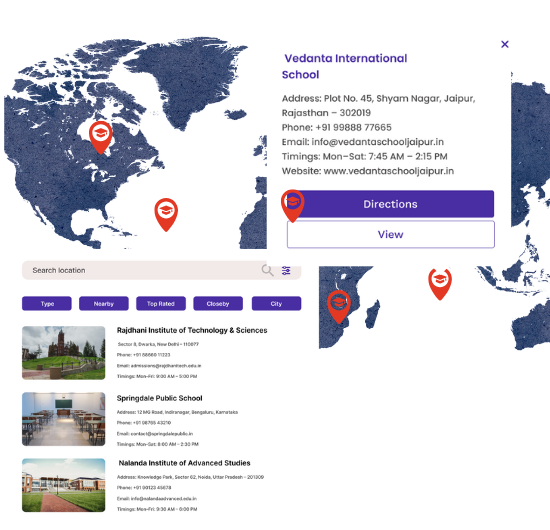This screenshot has height=530, width=550.
Task: Select the Top Rated filter chip
Action: point(161,303)
